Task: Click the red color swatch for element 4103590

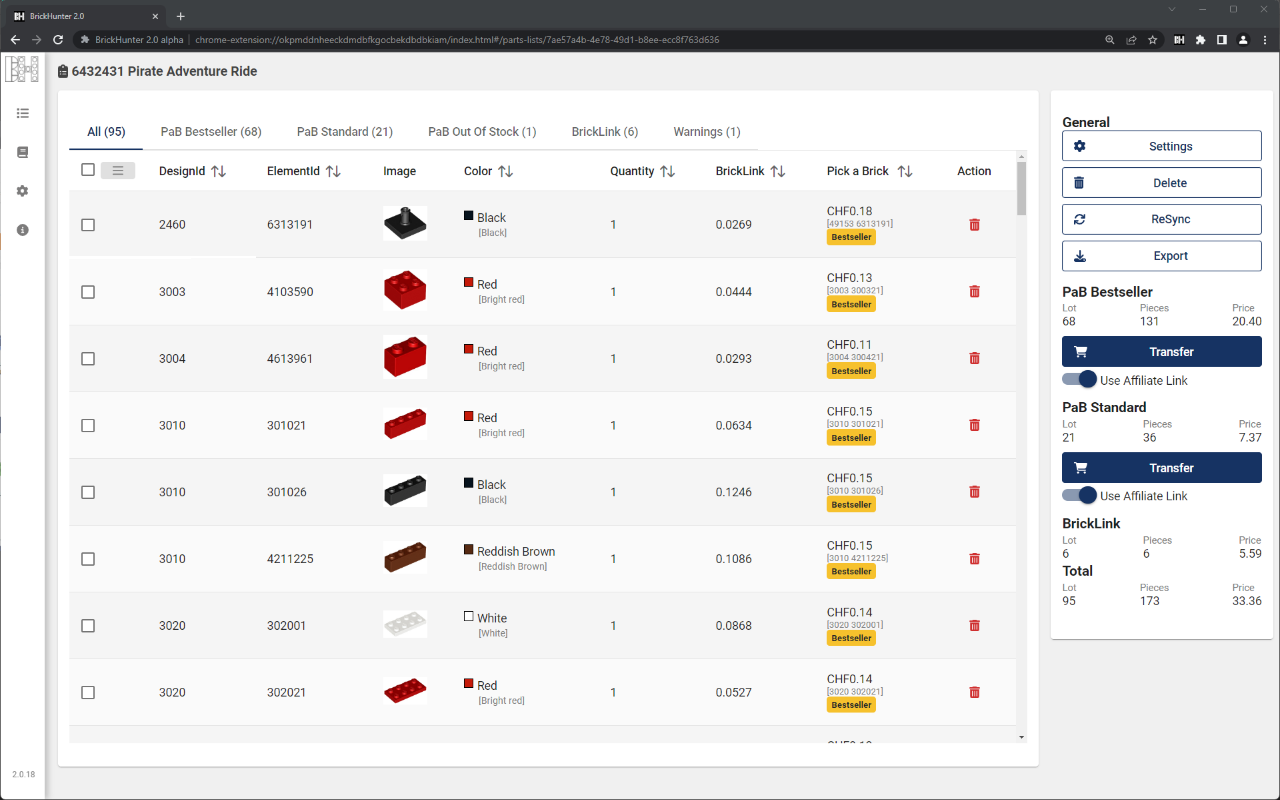Action: point(468,283)
